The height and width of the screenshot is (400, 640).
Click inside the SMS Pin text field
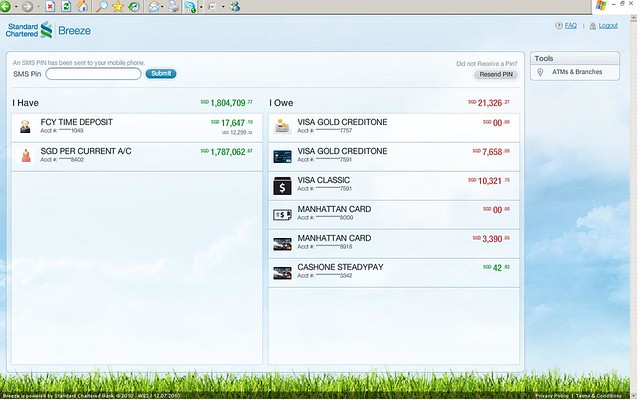click(93, 73)
